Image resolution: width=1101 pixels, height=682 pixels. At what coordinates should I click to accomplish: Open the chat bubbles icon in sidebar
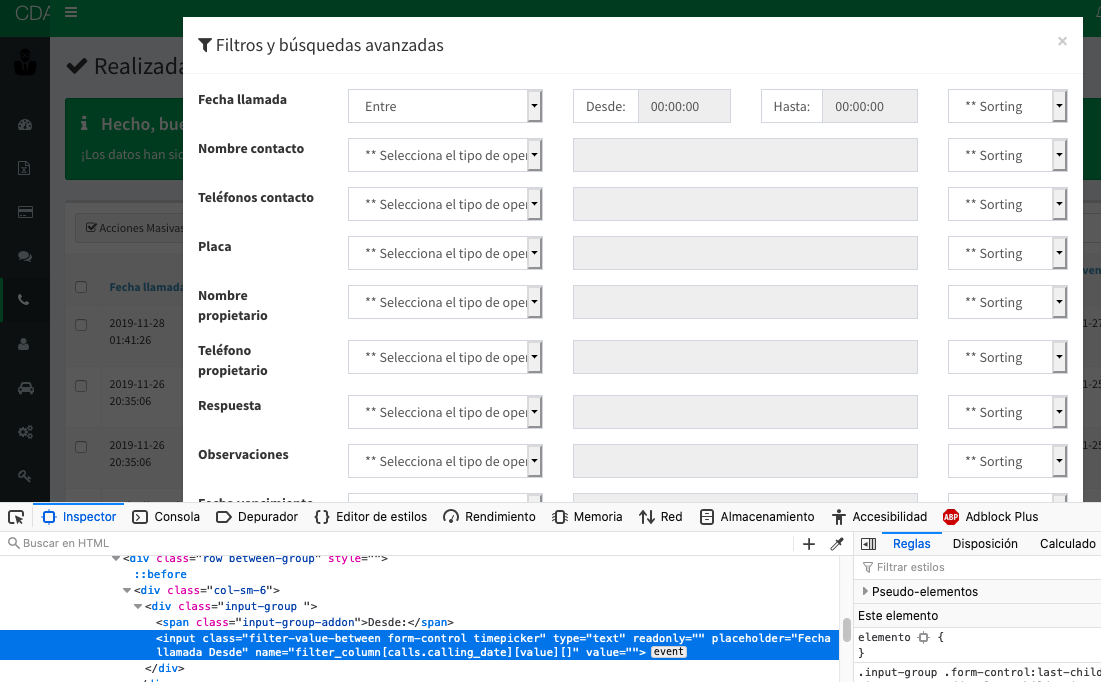(x=25, y=256)
